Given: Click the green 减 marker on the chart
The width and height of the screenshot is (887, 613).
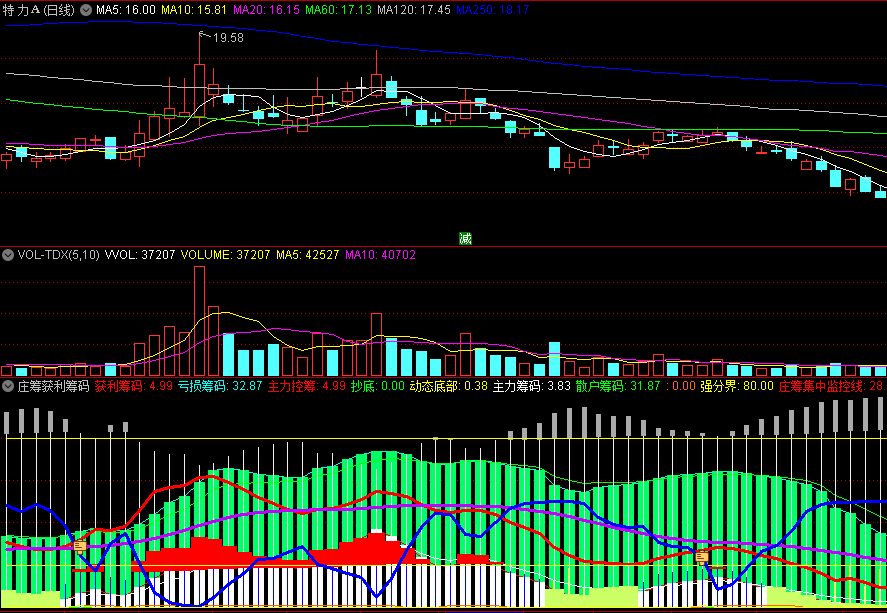Looking at the screenshot, I should (x=465, y=239).
